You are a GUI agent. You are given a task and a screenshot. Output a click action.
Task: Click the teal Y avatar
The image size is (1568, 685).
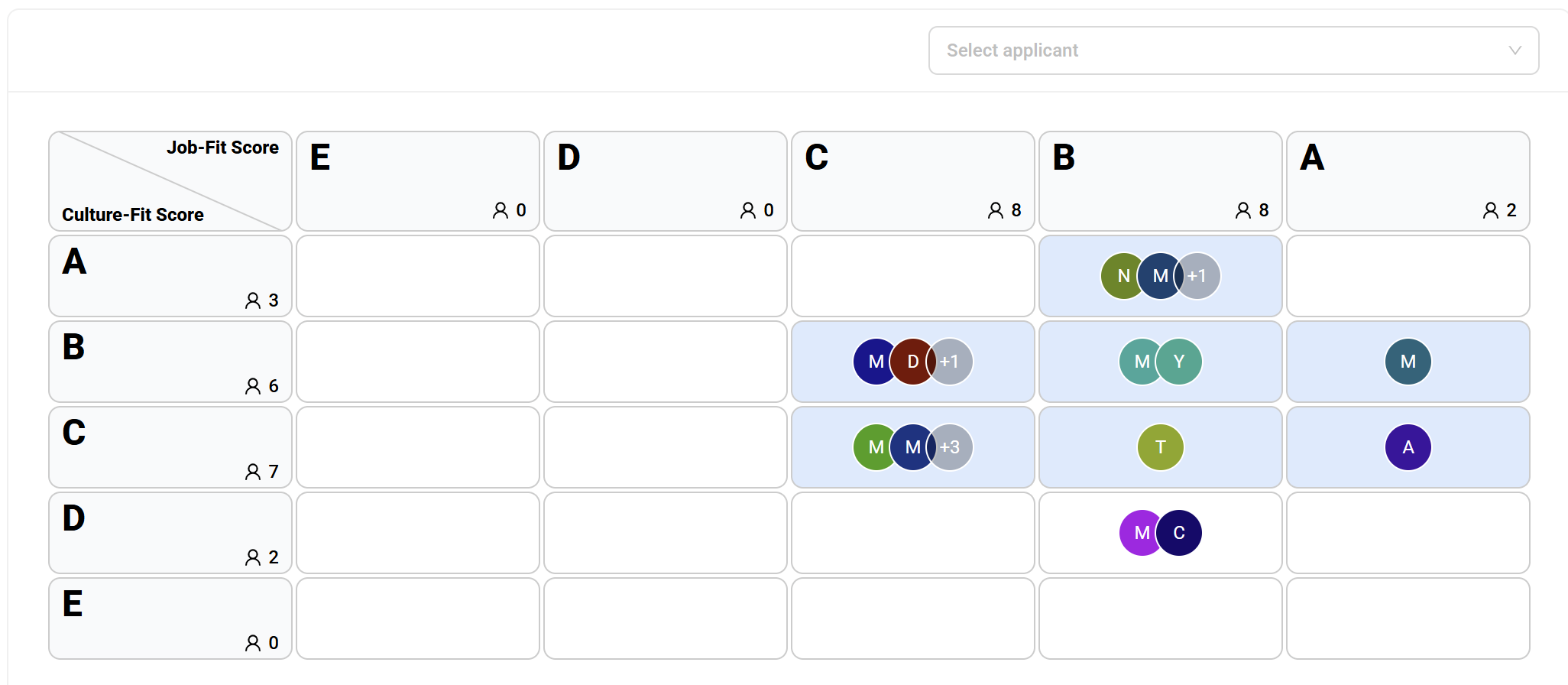pos(1179,362)
